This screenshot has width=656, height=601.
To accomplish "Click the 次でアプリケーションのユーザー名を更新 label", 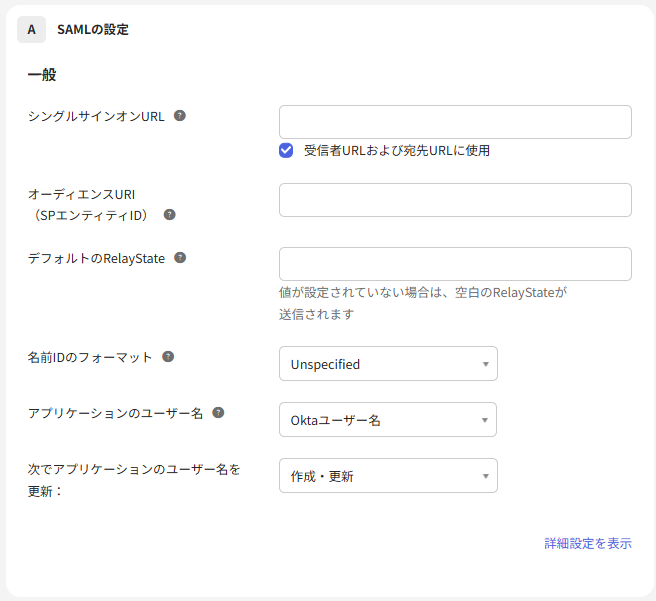I will click(x=134, y=480).
